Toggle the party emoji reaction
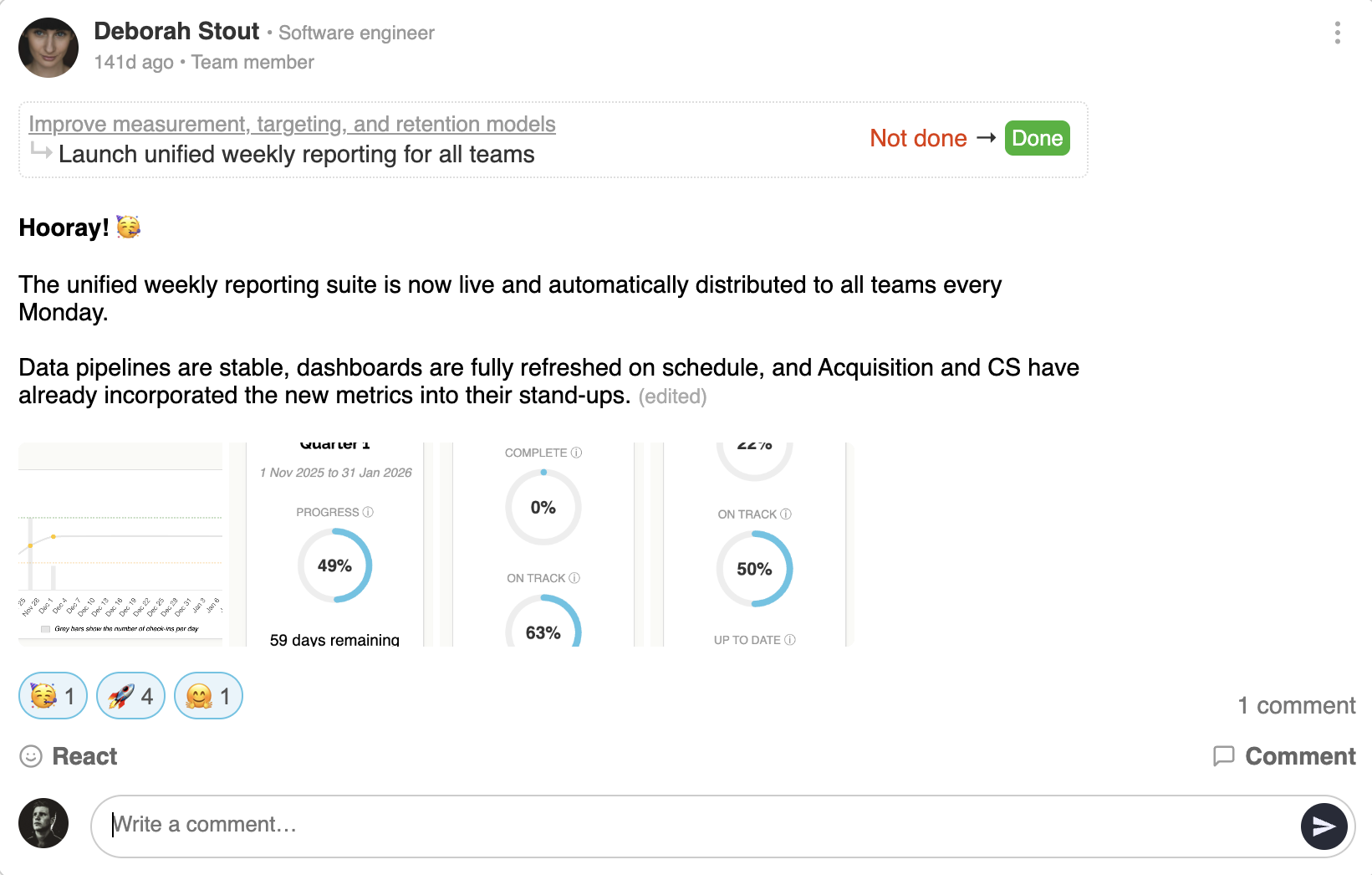Screen dimensions: 1372x875 [x=52, y=695]
